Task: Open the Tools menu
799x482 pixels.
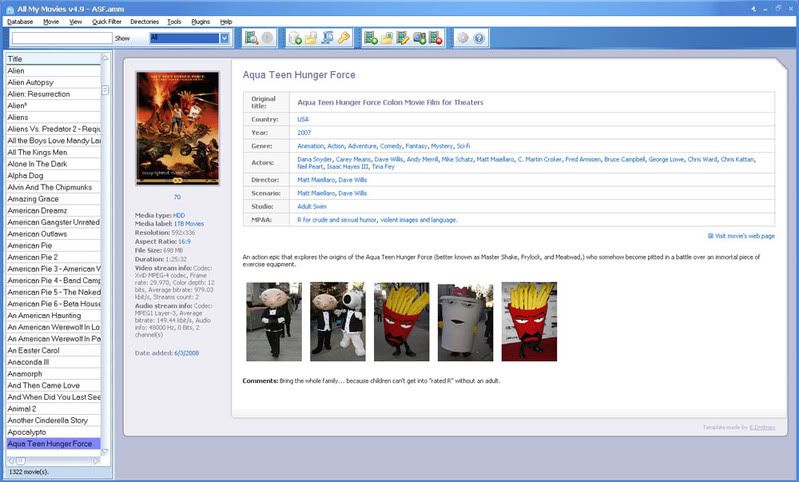Action: pyautogui.click(x=174, y=21)
